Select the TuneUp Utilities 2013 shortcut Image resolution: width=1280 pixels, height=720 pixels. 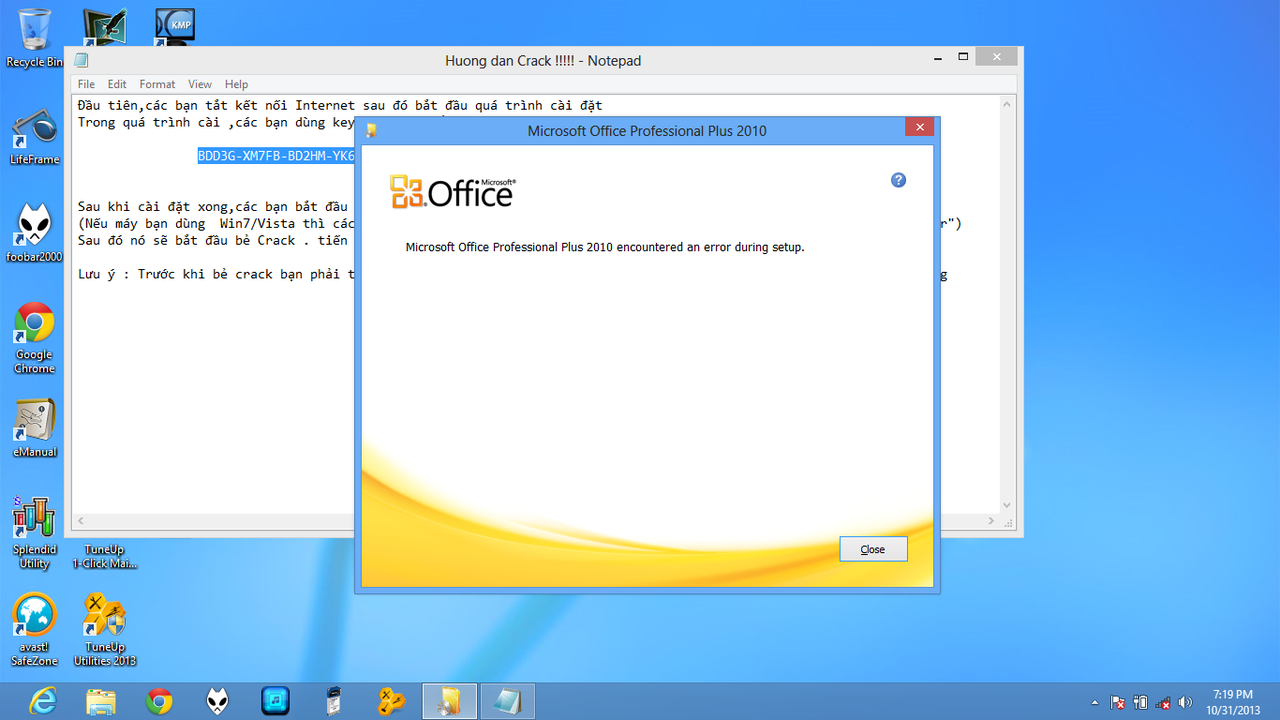tap(104, 630)
